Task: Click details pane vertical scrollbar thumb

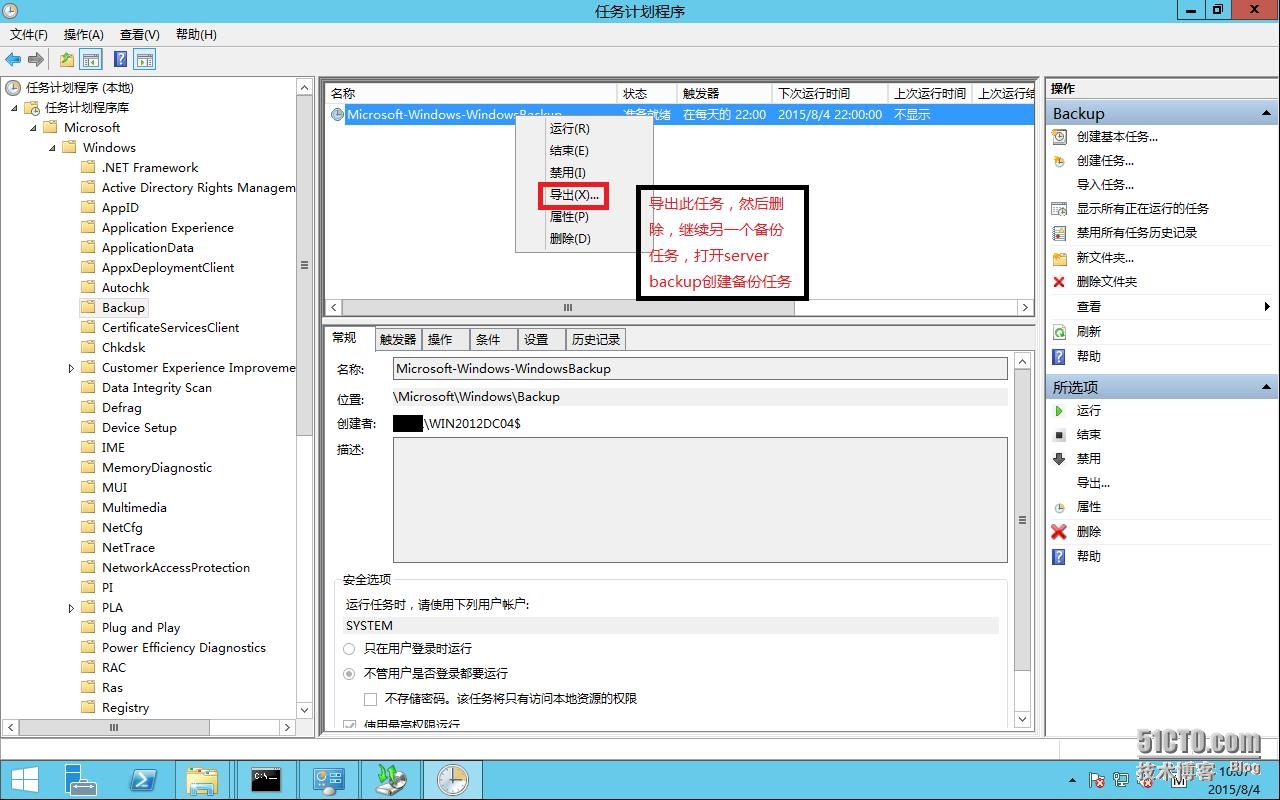Action: point(1022,520)
